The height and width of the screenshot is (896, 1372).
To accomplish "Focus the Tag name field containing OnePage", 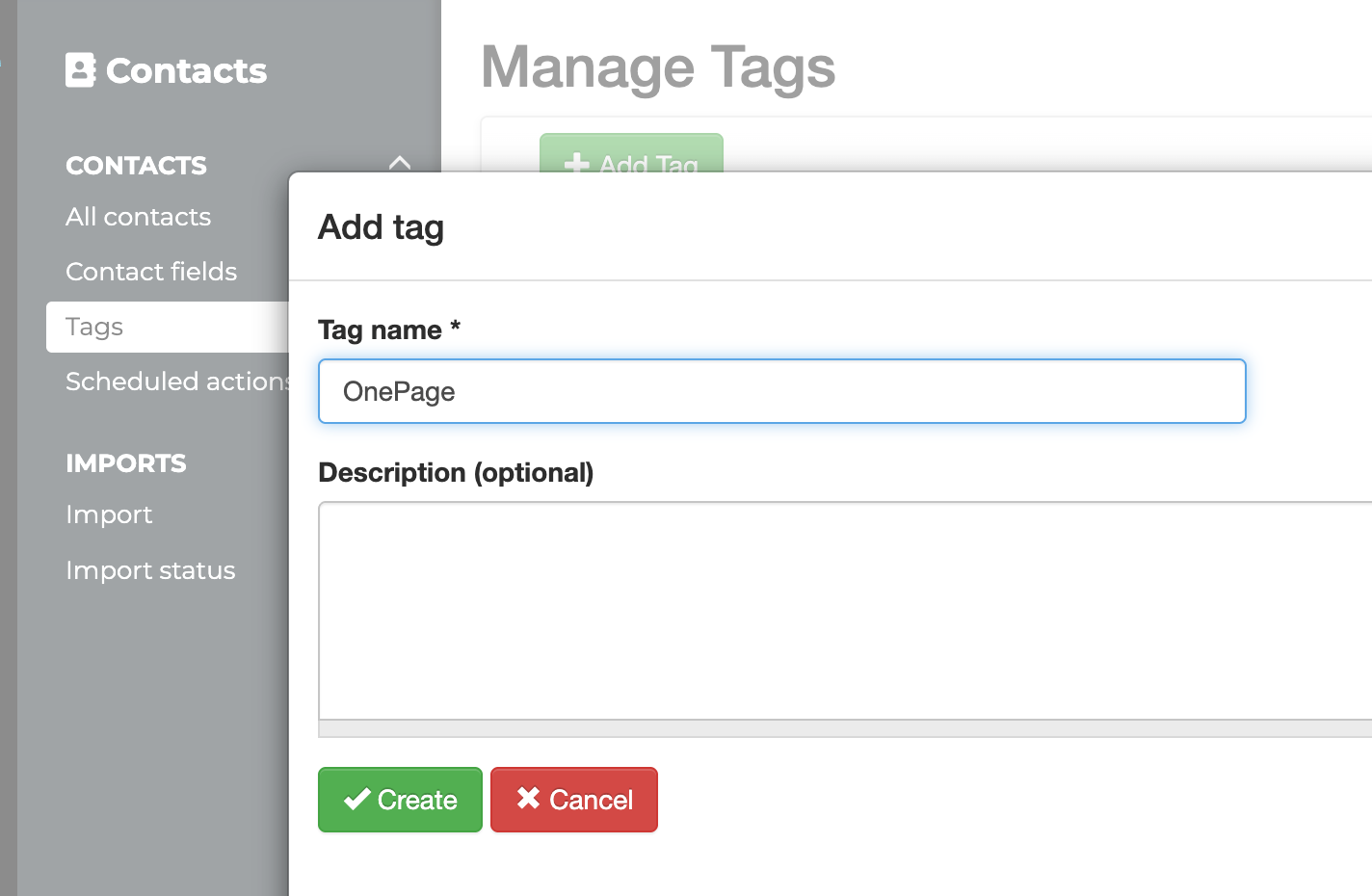I will (x=781, y=391).
